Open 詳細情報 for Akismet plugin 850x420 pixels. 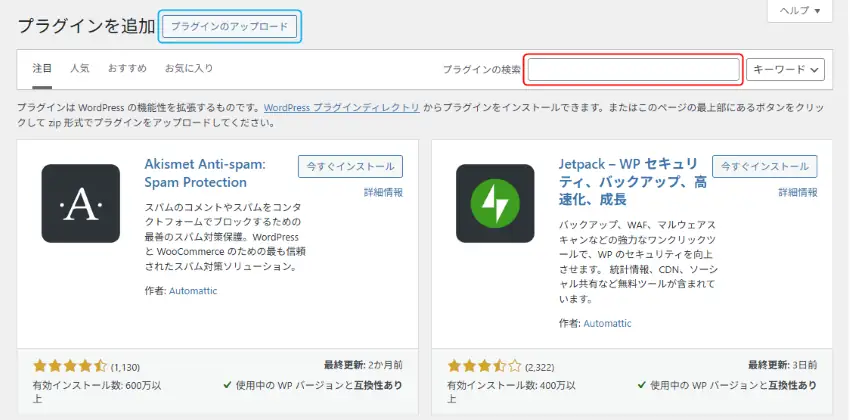coord(383,192)
